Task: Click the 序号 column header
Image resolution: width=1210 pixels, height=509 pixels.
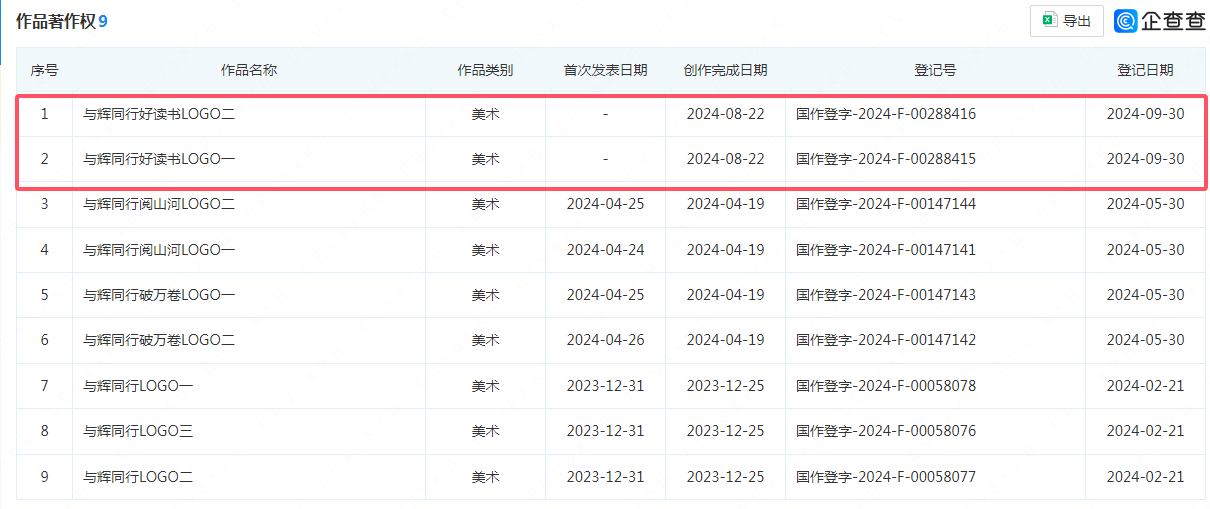Action: click(44, 70)
